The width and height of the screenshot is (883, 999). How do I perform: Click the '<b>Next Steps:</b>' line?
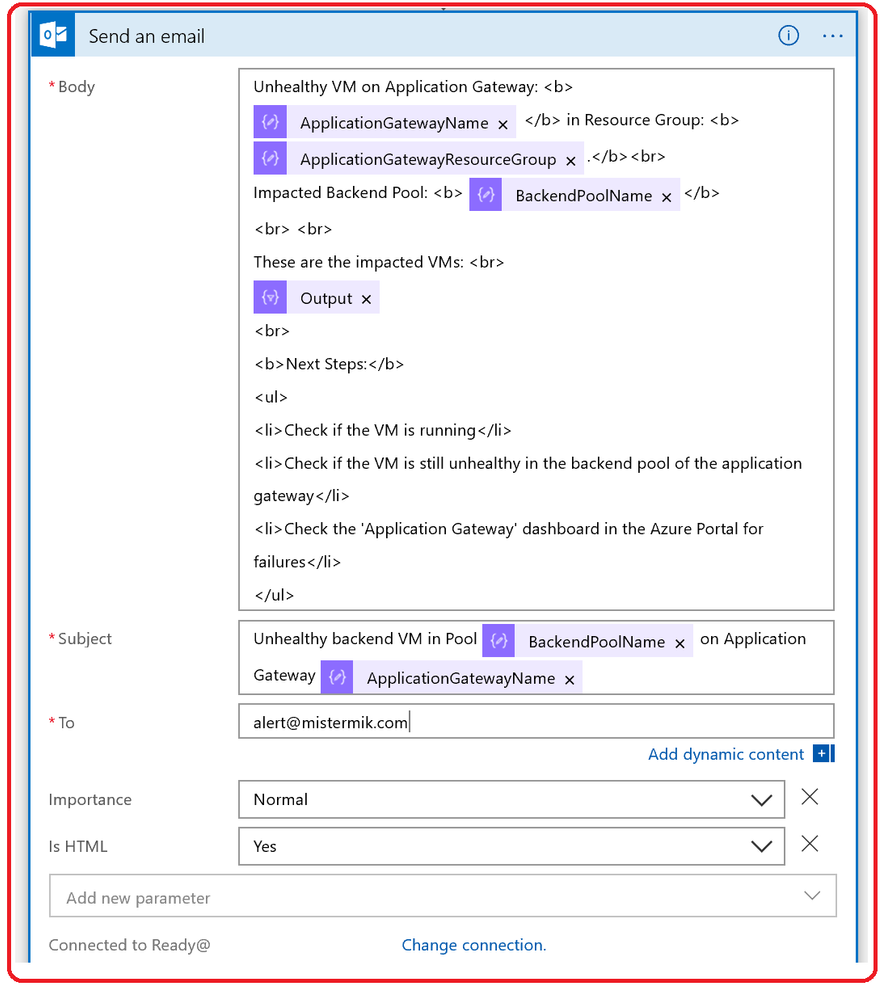pos(329,364)
